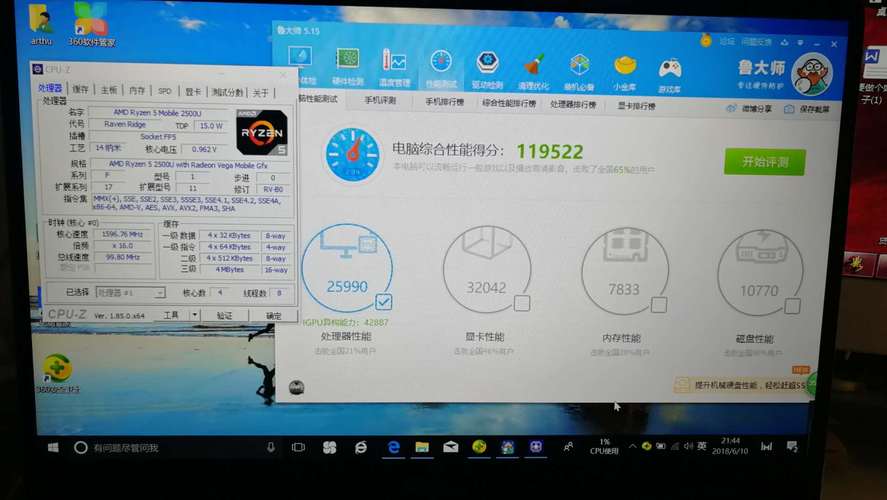Click the 0.962 V core voltage field
The image size is (887, 500).
coord(204,149)
